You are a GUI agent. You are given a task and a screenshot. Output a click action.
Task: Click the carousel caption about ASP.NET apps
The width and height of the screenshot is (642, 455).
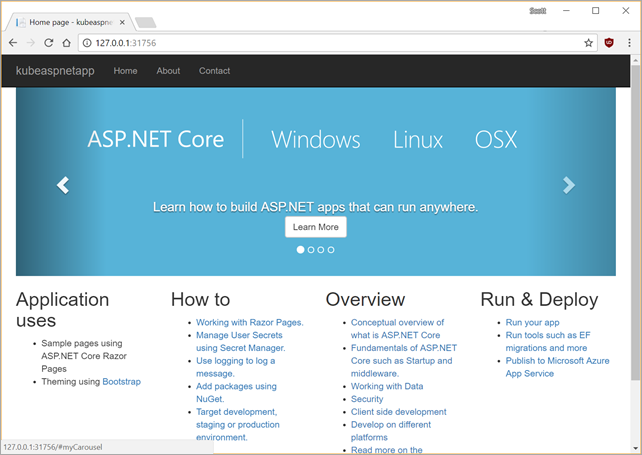316,207
